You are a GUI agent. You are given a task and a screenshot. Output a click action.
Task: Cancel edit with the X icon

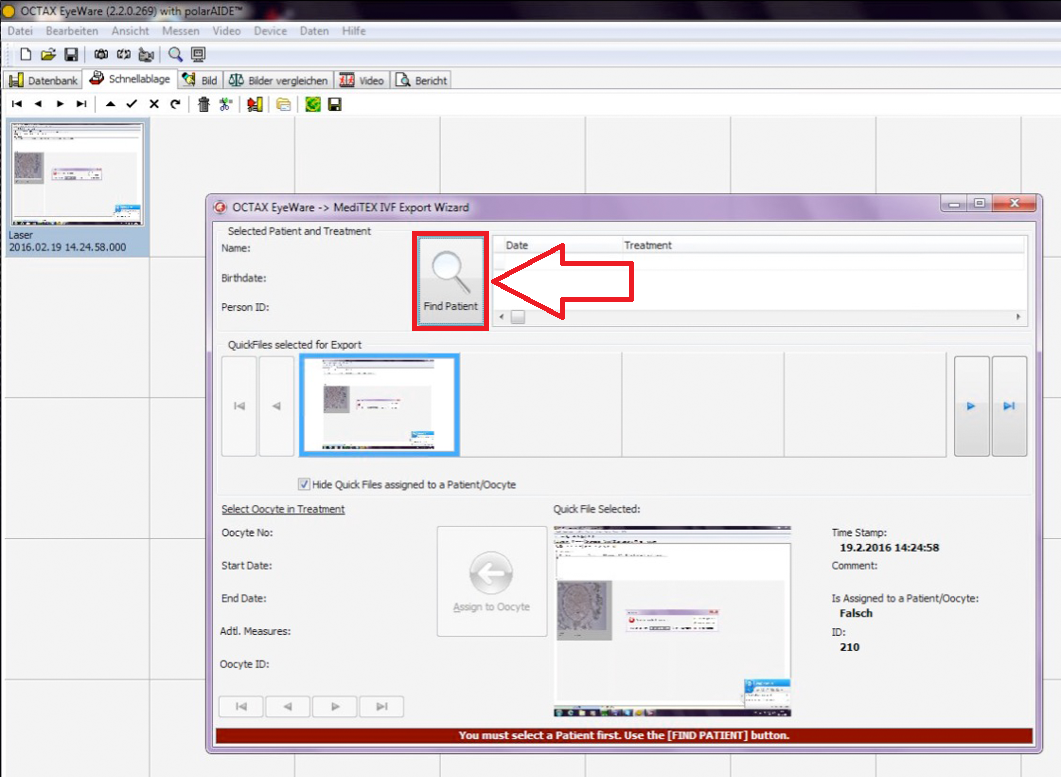pos(154,104)
